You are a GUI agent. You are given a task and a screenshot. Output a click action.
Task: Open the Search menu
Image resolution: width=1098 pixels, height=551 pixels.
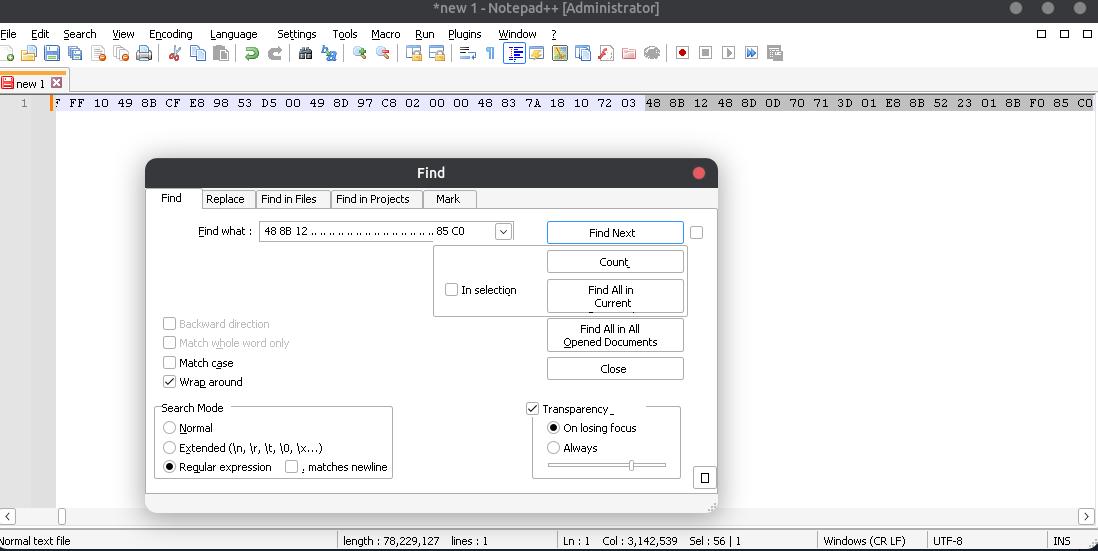(80, 34)
